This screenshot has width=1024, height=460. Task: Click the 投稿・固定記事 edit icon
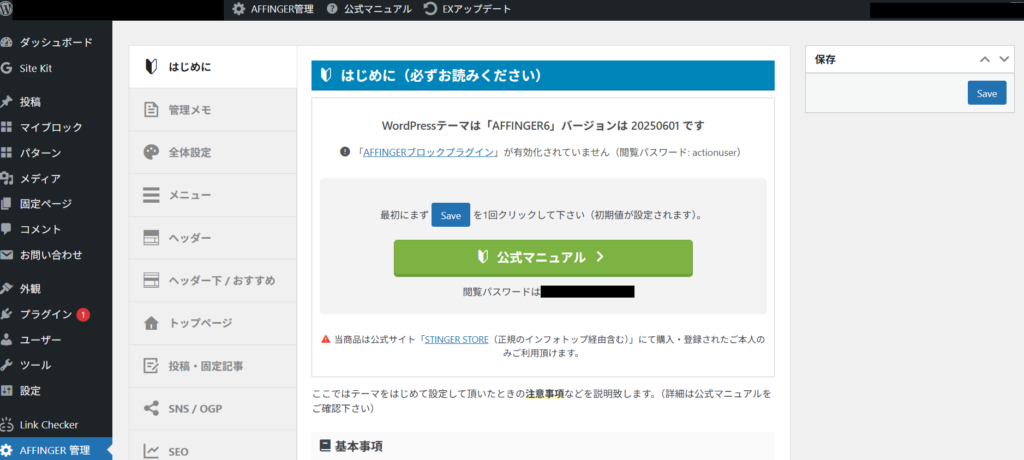[x=151, y=366]
